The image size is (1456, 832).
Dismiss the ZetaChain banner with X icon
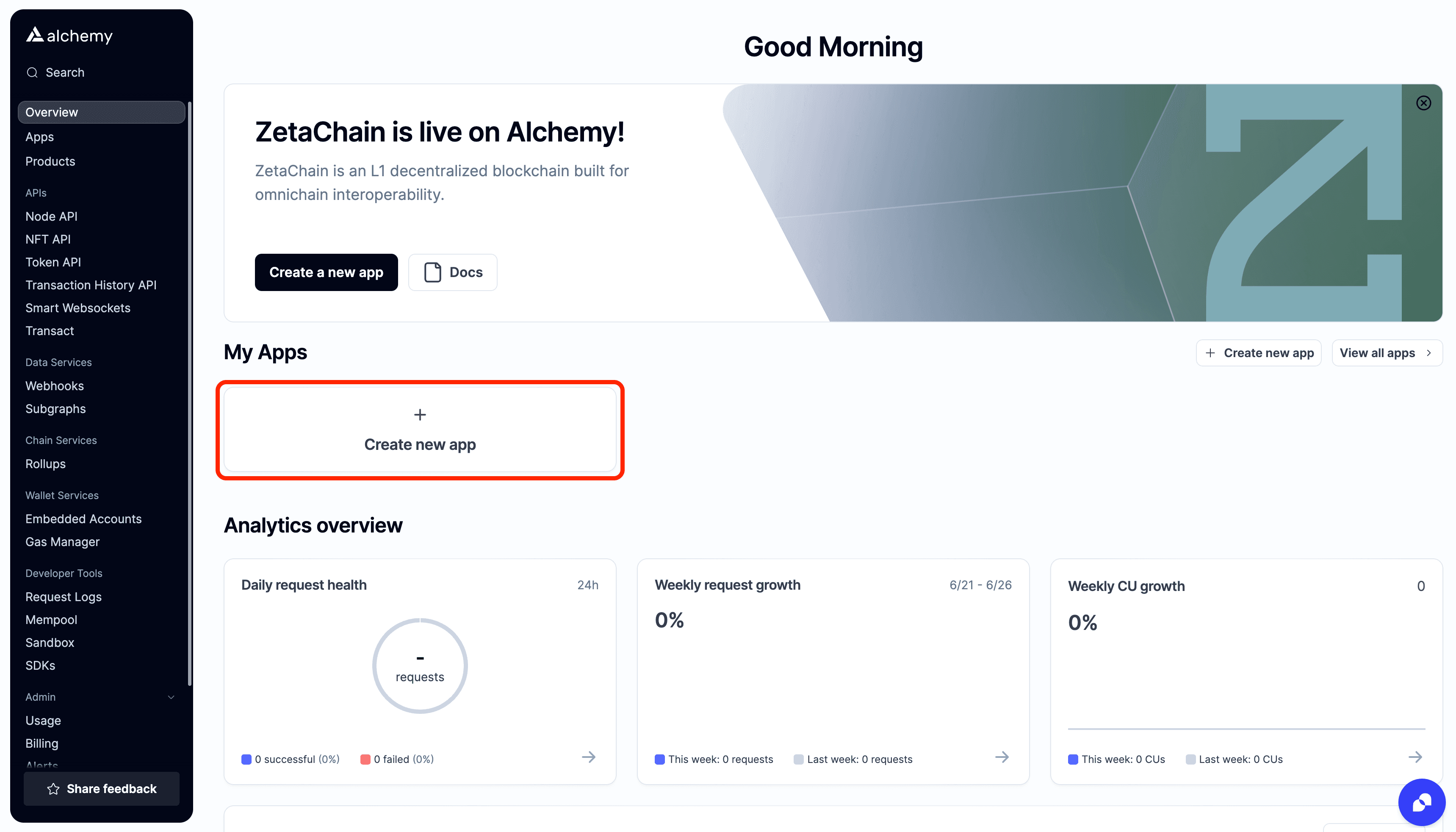coord(1423,103)
